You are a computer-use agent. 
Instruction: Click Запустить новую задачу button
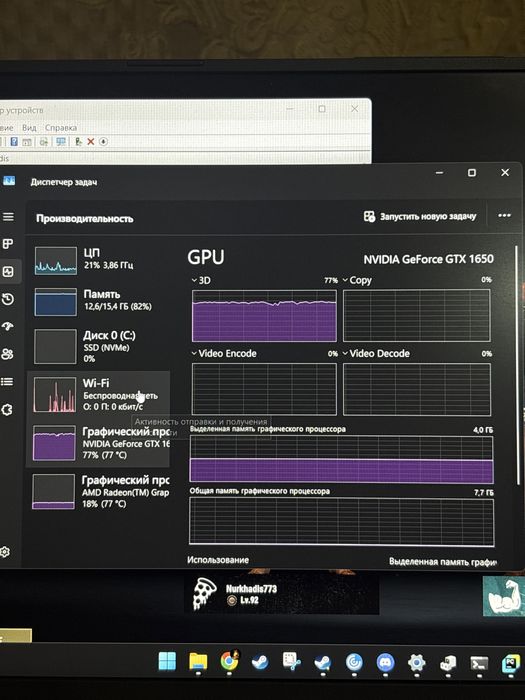[x=420, y=217]
